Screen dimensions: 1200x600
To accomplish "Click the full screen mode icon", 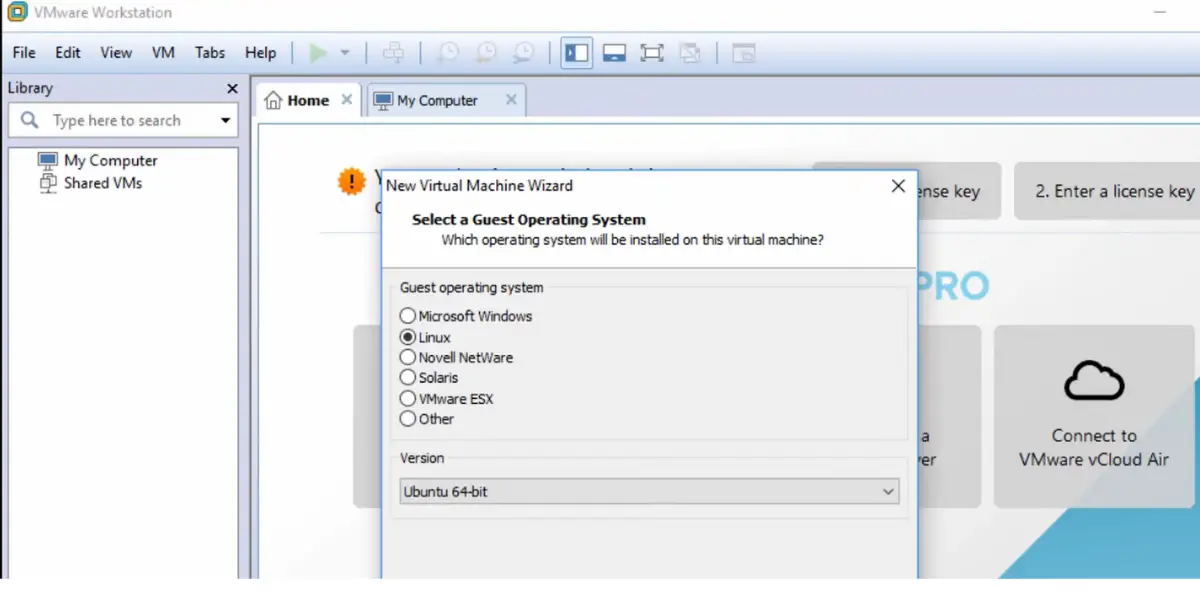I will (x=652, y=53).
